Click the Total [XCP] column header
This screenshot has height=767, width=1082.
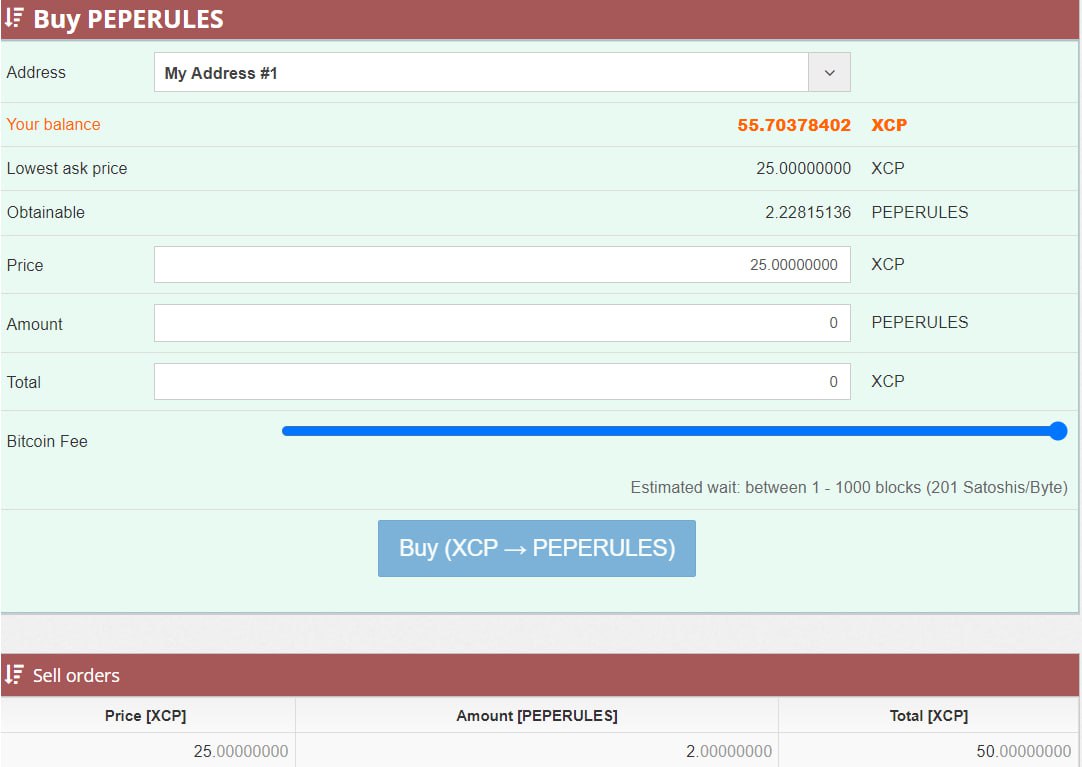[929, 716]
